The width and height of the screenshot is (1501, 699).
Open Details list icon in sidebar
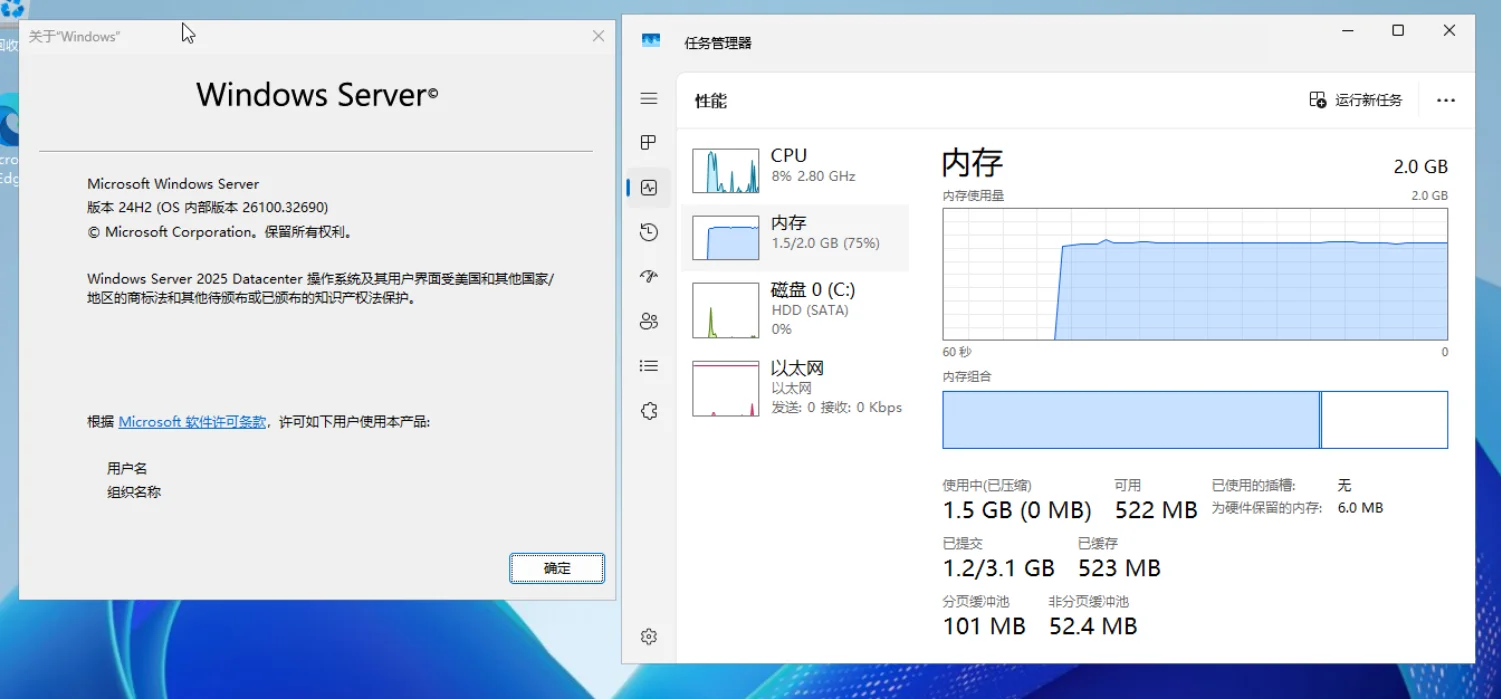pyautogui.click(x=649, y=366)
